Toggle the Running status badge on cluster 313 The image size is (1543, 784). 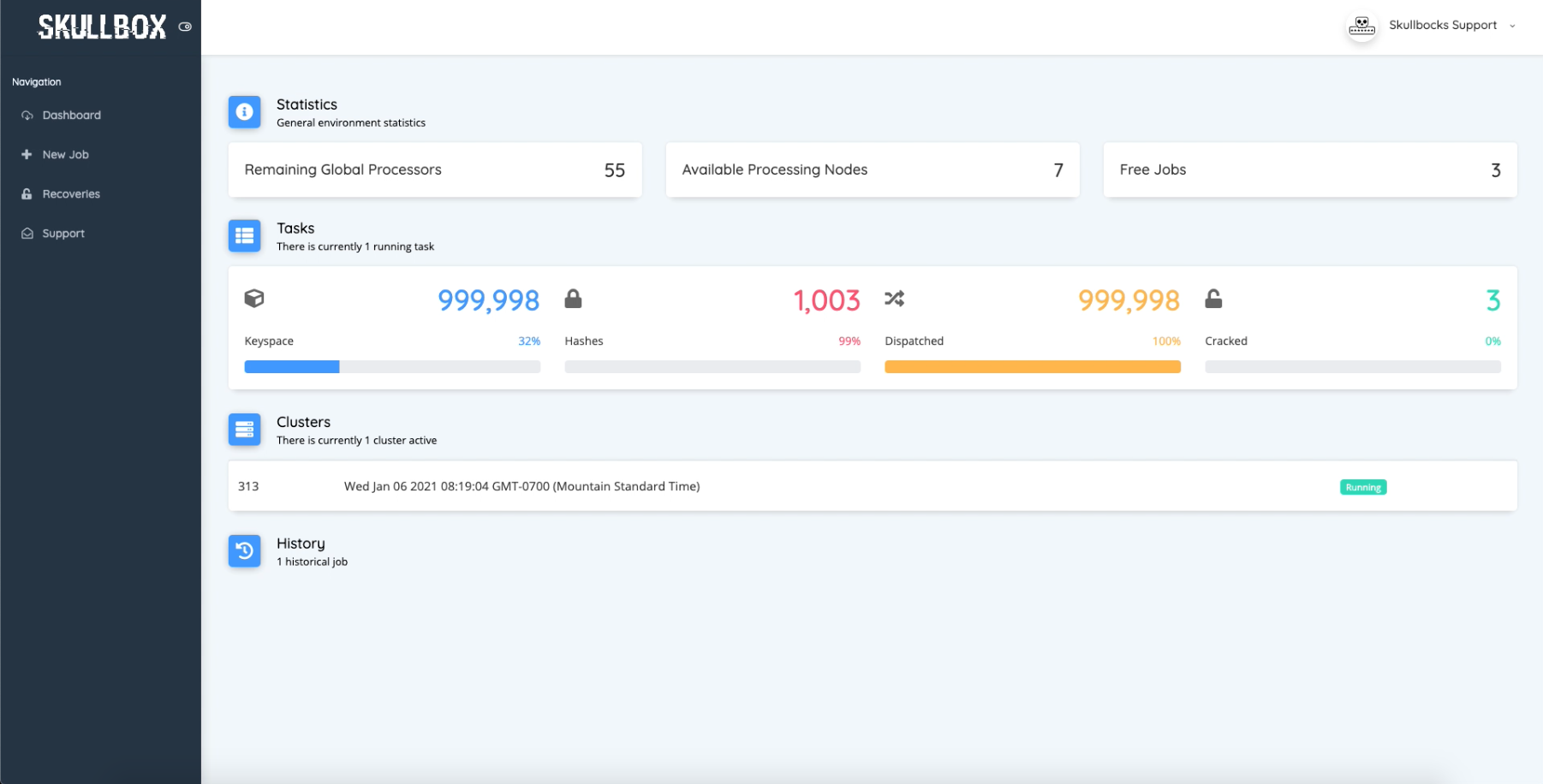pos(1362,486)
